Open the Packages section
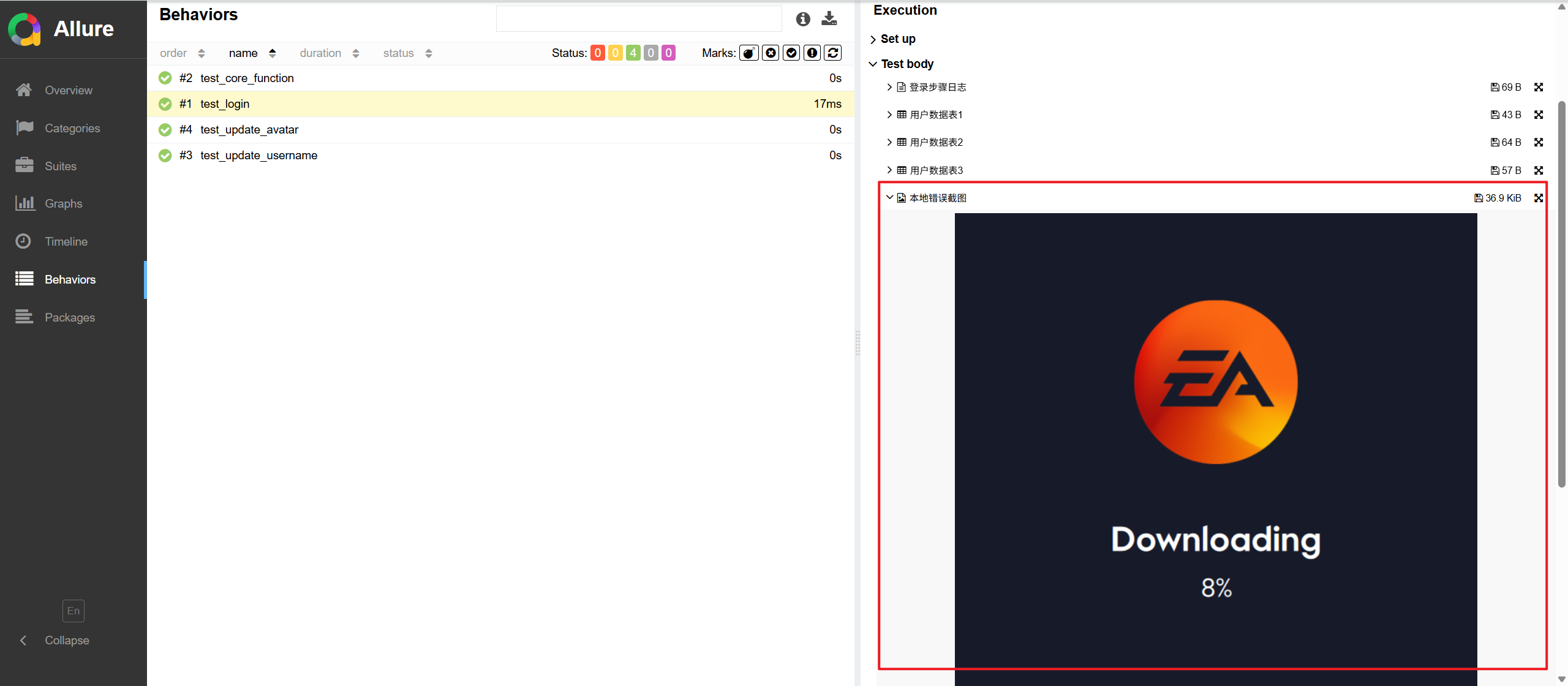1568x686 pixels. pyautogui.click(x=70, y=317)
